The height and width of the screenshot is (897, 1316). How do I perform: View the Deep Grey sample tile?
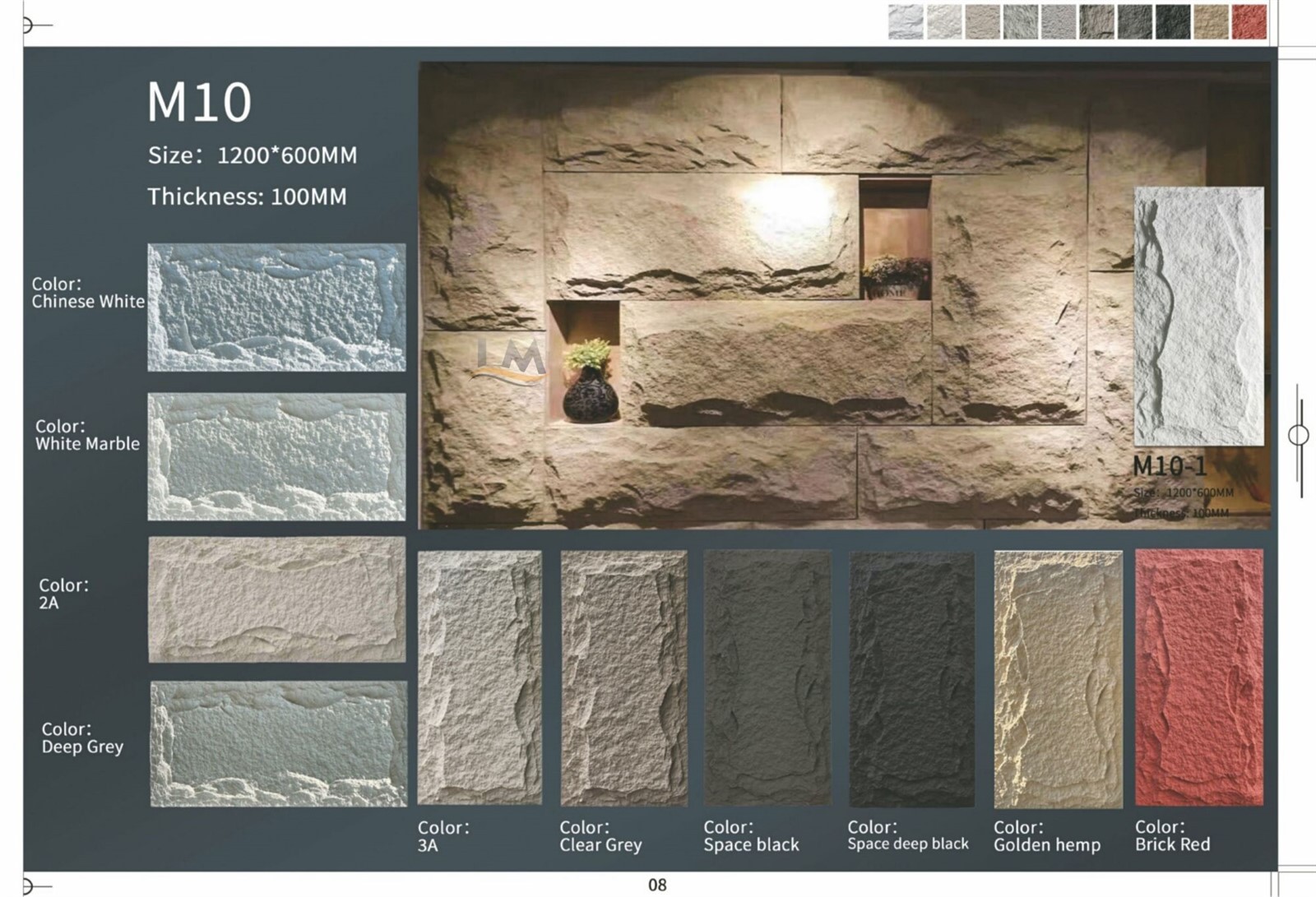click(x=280, y=744)
